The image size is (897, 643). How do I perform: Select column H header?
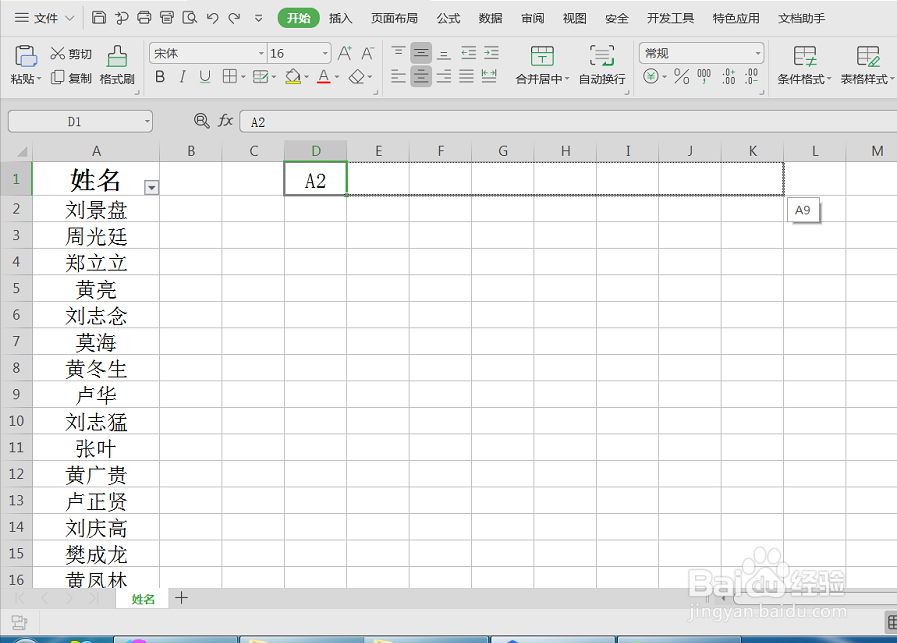[565, 151]
